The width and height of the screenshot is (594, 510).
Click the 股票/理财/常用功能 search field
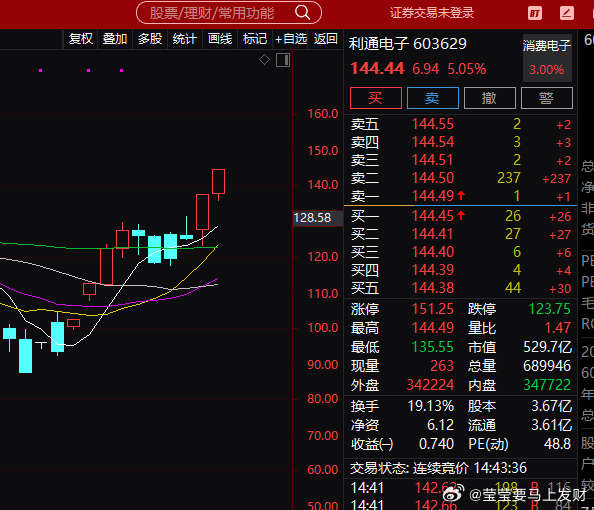229,13
